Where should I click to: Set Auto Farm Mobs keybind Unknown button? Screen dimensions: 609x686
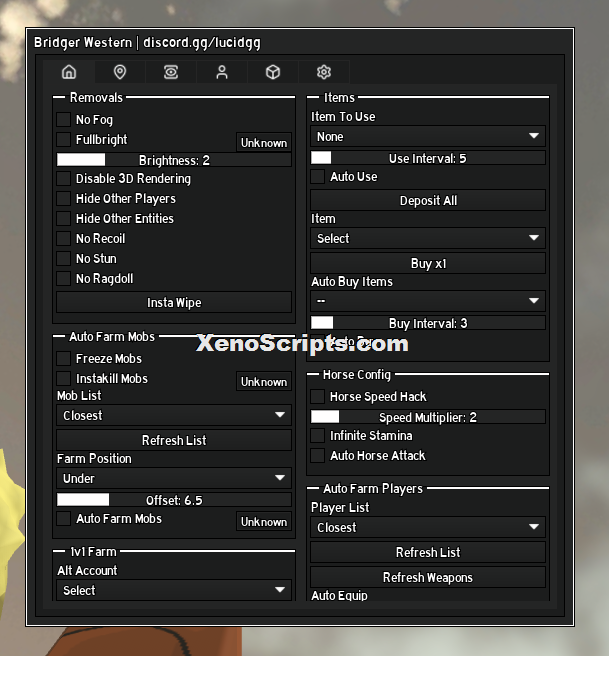click(264, 522)
